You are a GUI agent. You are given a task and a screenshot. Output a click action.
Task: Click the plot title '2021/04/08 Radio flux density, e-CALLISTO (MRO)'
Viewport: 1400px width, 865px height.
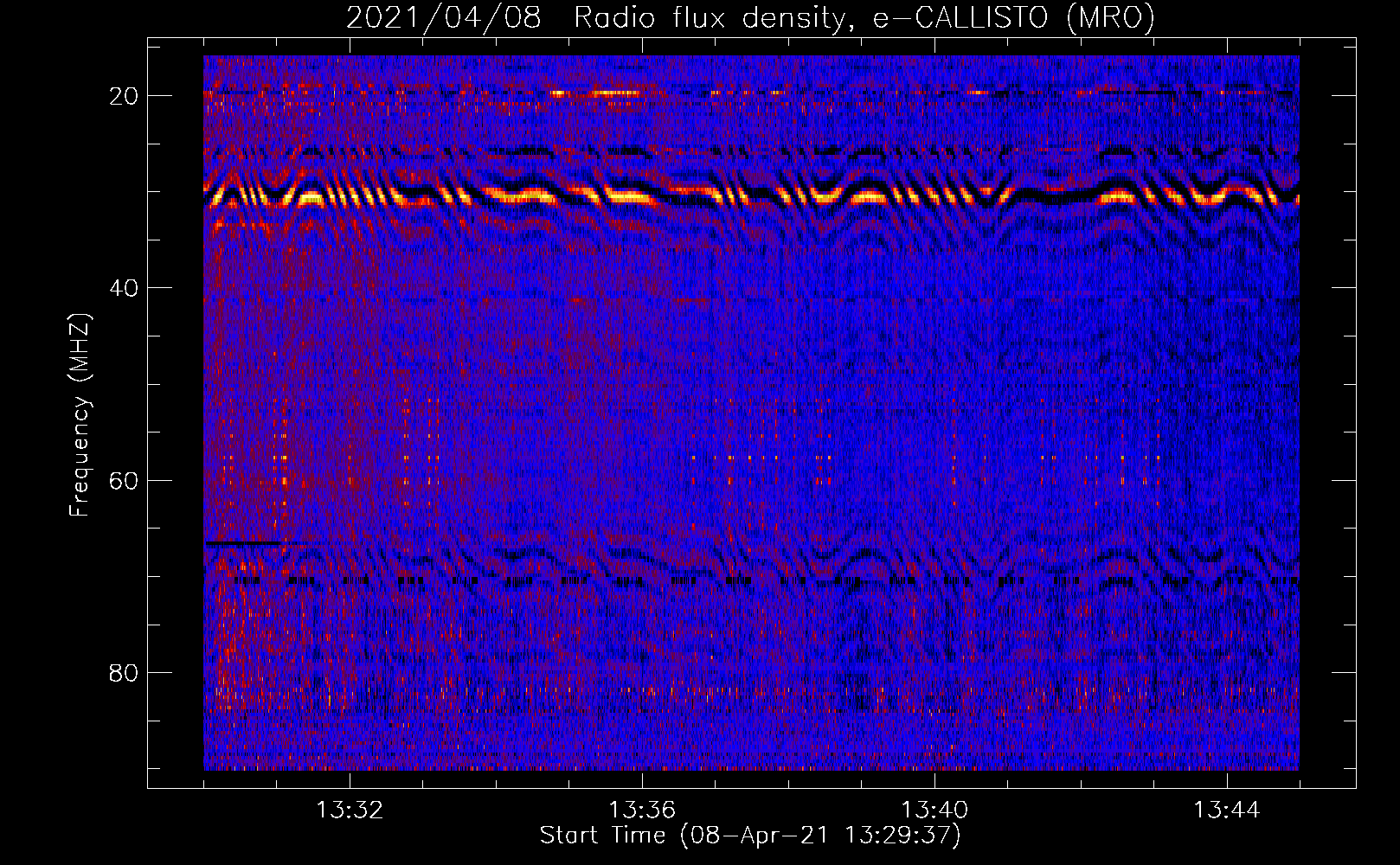point(750,17)
